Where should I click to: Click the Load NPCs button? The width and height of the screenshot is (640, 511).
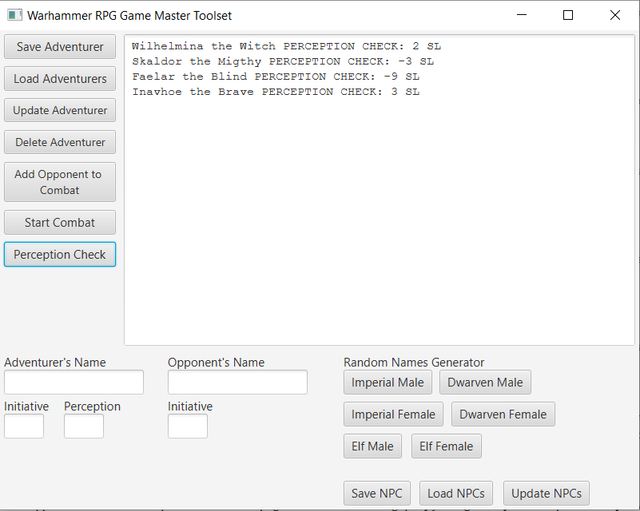pos(456,493)
